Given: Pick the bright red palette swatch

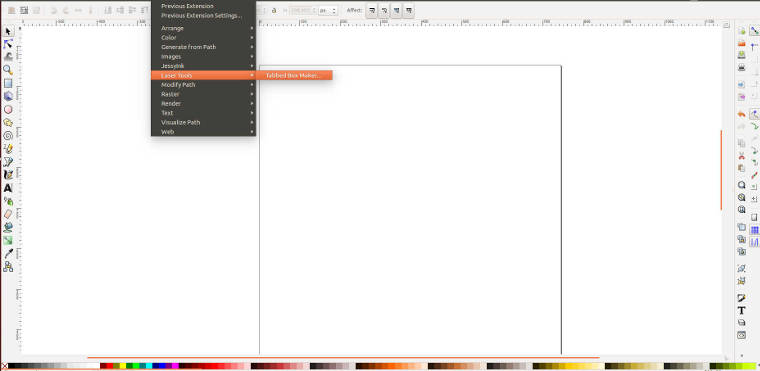Looking at the screenshot, I should [110, 366].
